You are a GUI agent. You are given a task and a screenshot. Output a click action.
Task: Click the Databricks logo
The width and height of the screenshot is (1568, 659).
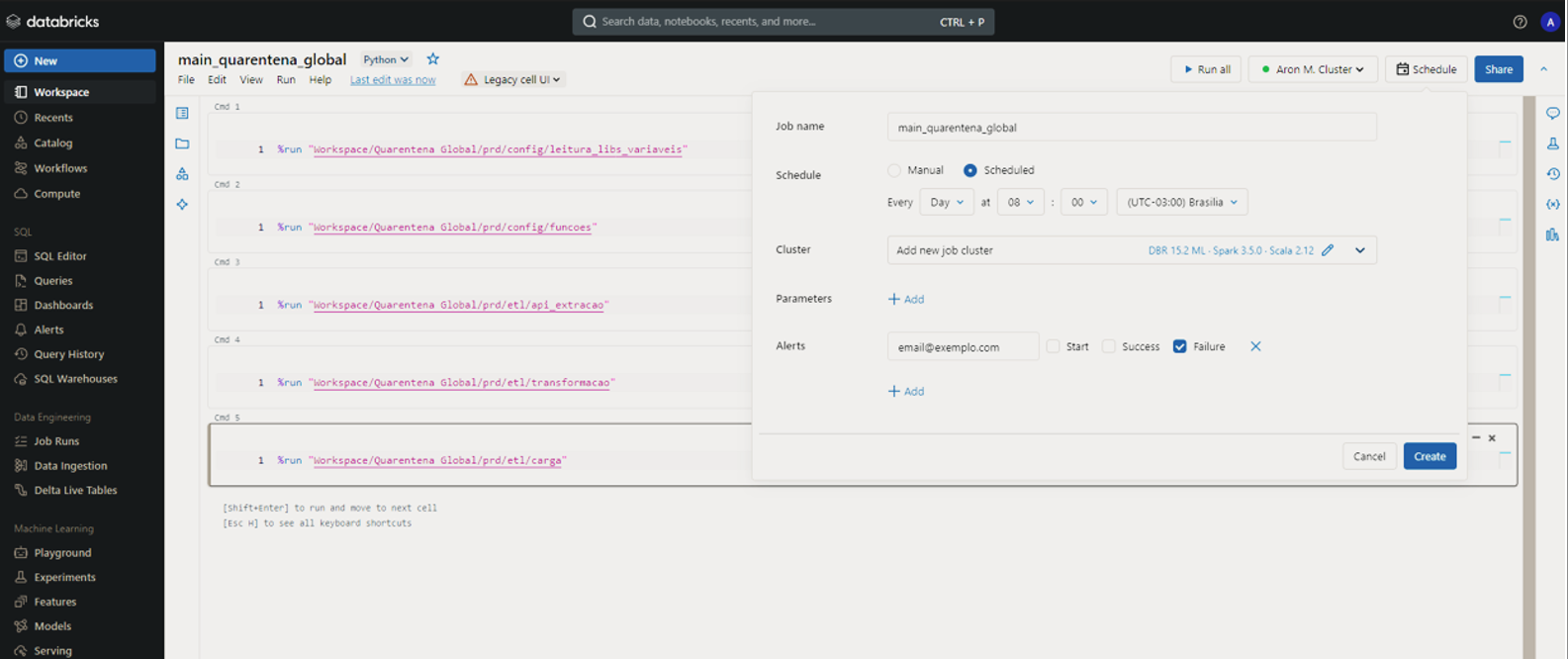(52, 21)
